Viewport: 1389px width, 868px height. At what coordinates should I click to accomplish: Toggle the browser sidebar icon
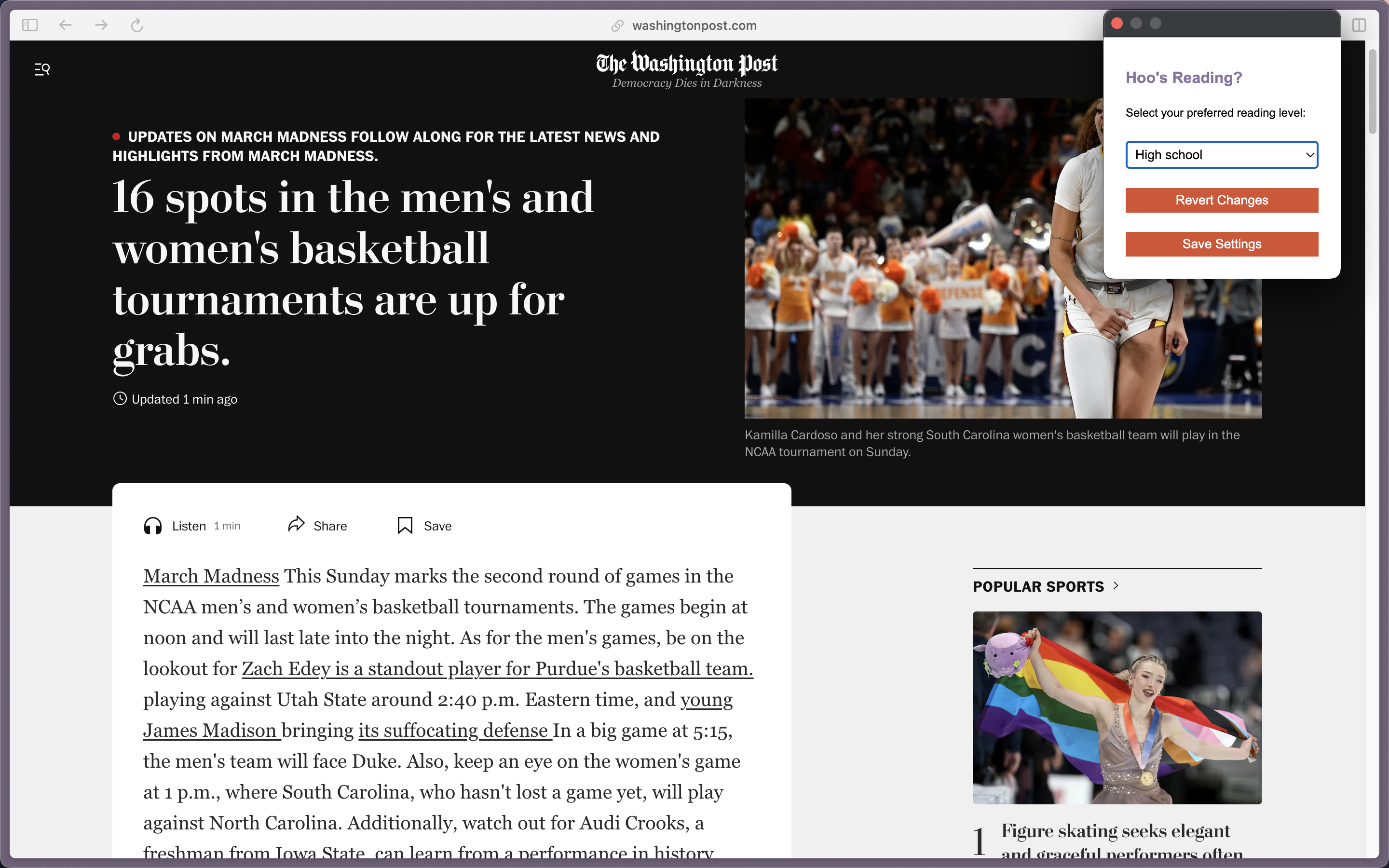[30, 25]
